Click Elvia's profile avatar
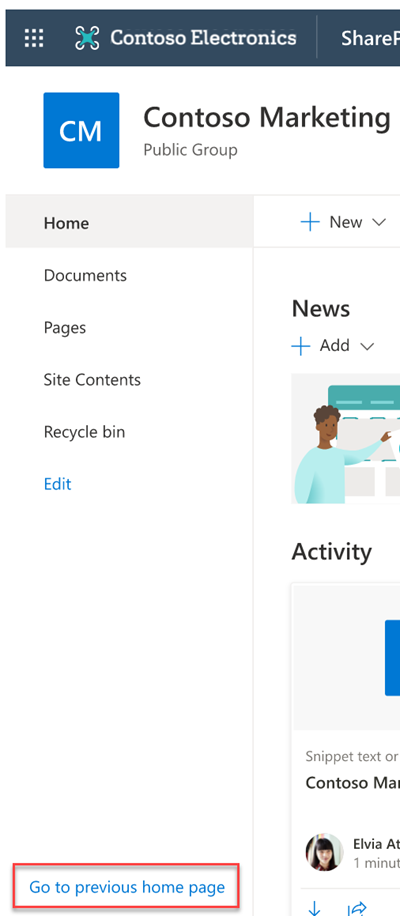 coord(324,852)
